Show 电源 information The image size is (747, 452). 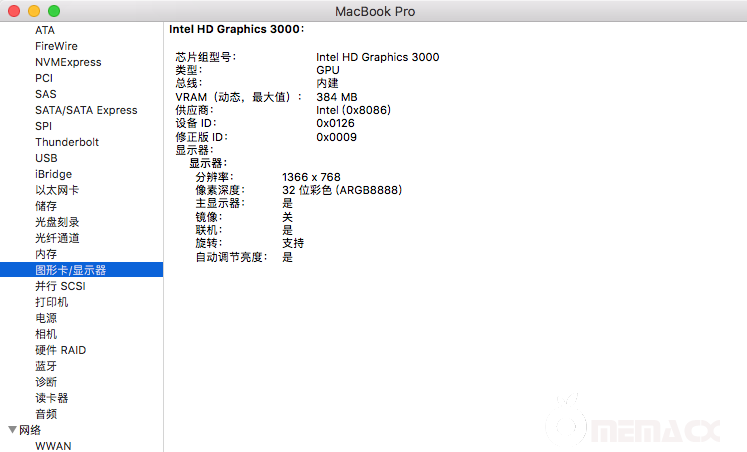pos(46,318)
